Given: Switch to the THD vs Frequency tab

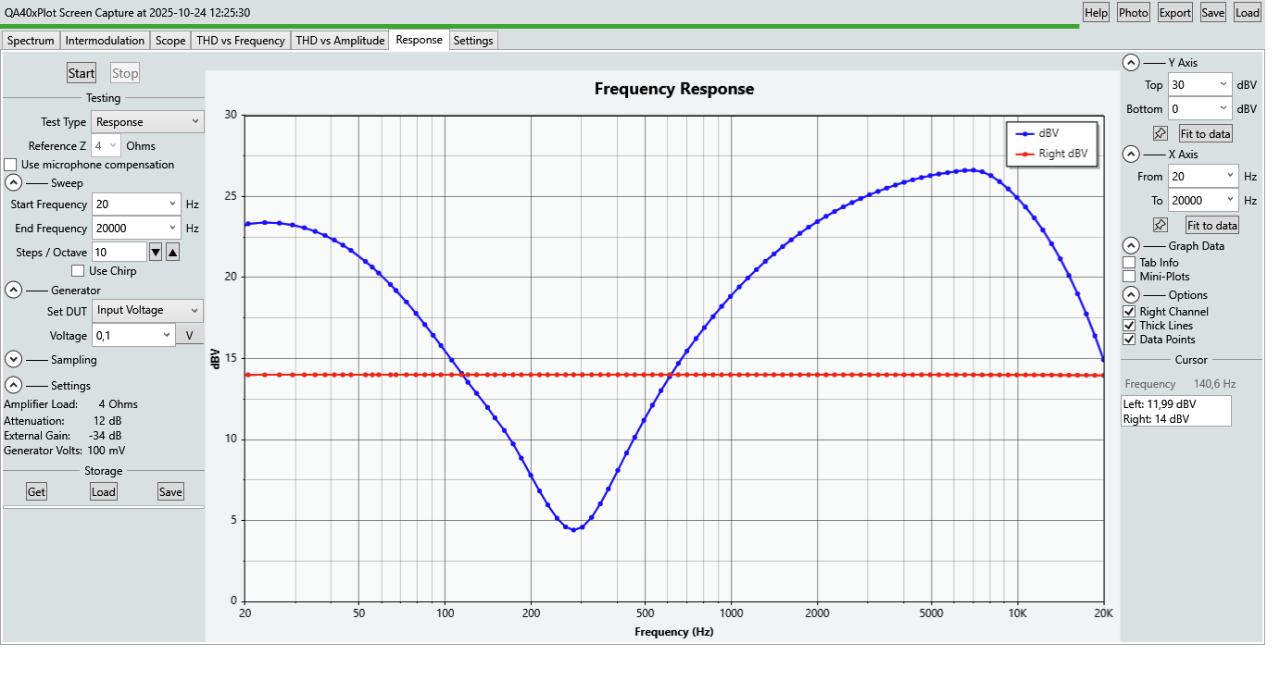Looking at the screenshot, I should tap(241, 41).
